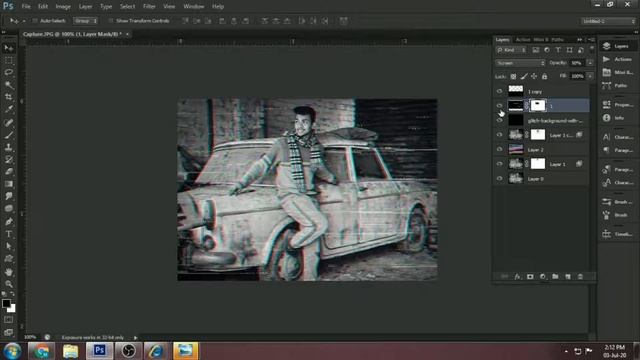Screen dimensions: 640x360
Task: Click the foreground color swatch
Action: click(x=6, y=303)
